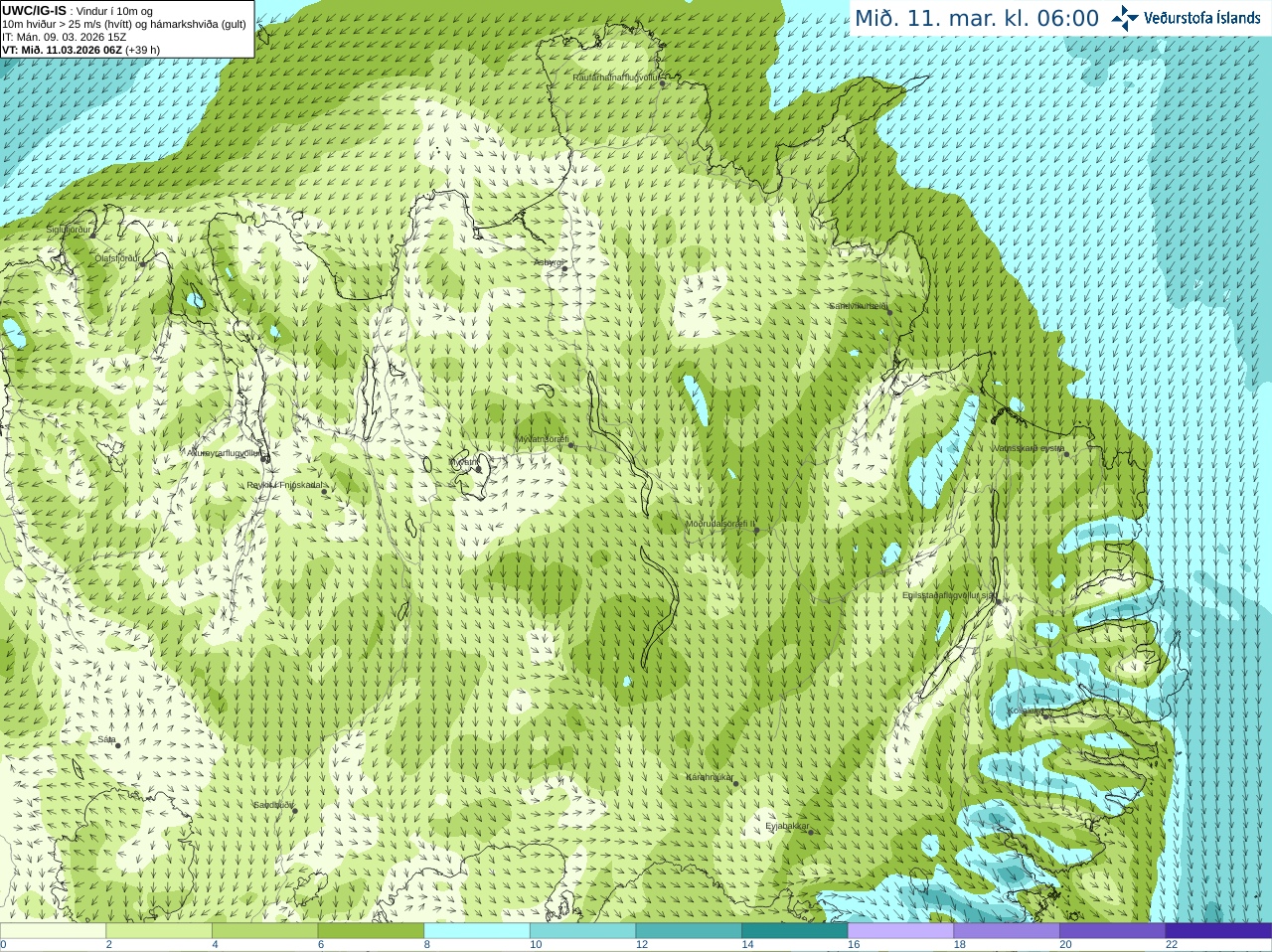This screenshot has height=952, width=1272.
Task: Click the Veðurstofa Íslands logo icon
Action: [x=1125, y=18]
